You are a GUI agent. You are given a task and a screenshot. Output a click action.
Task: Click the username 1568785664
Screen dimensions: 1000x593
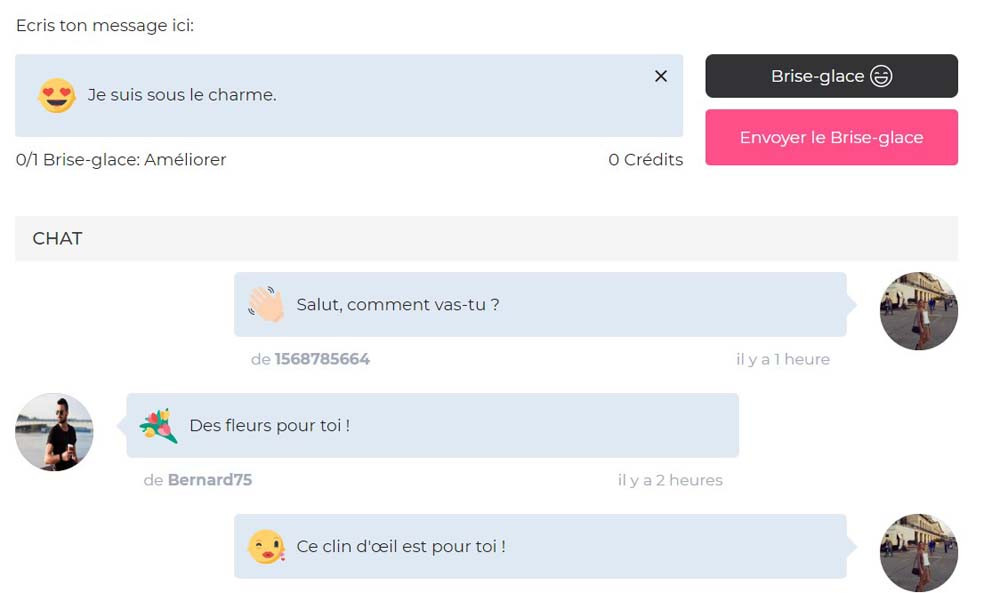point(322,359)
